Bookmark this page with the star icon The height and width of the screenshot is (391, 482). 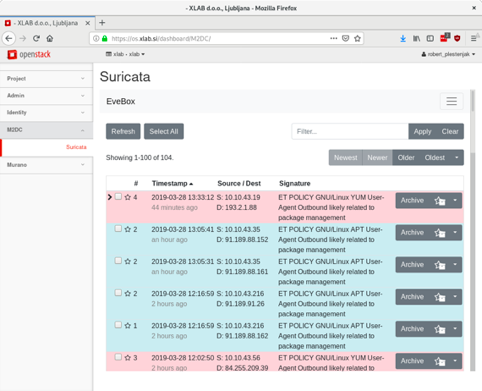point(357,39)
